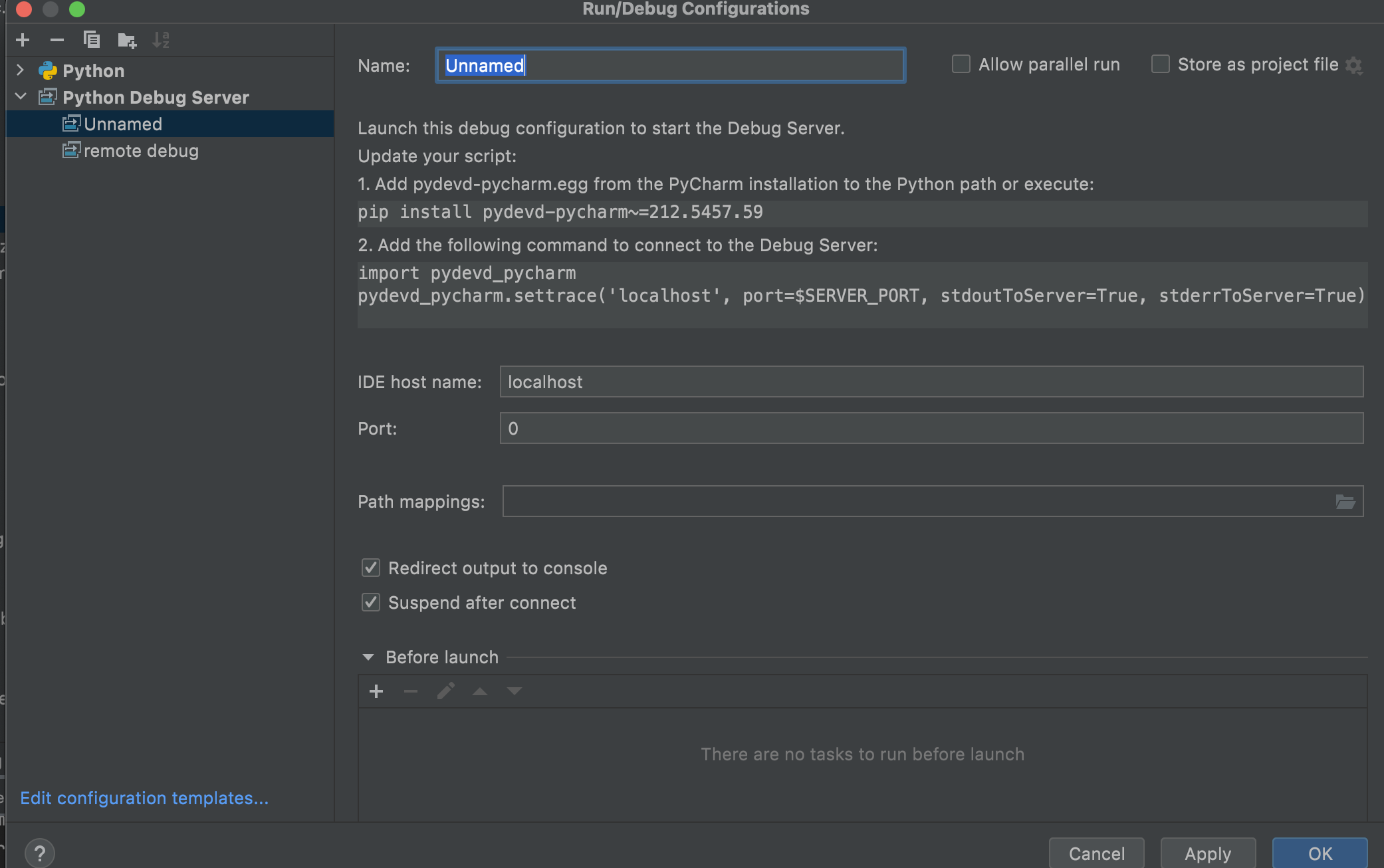Collapse the Python Debug Server node
Viewport: 1384px width, 868px height.
[20, 96]
